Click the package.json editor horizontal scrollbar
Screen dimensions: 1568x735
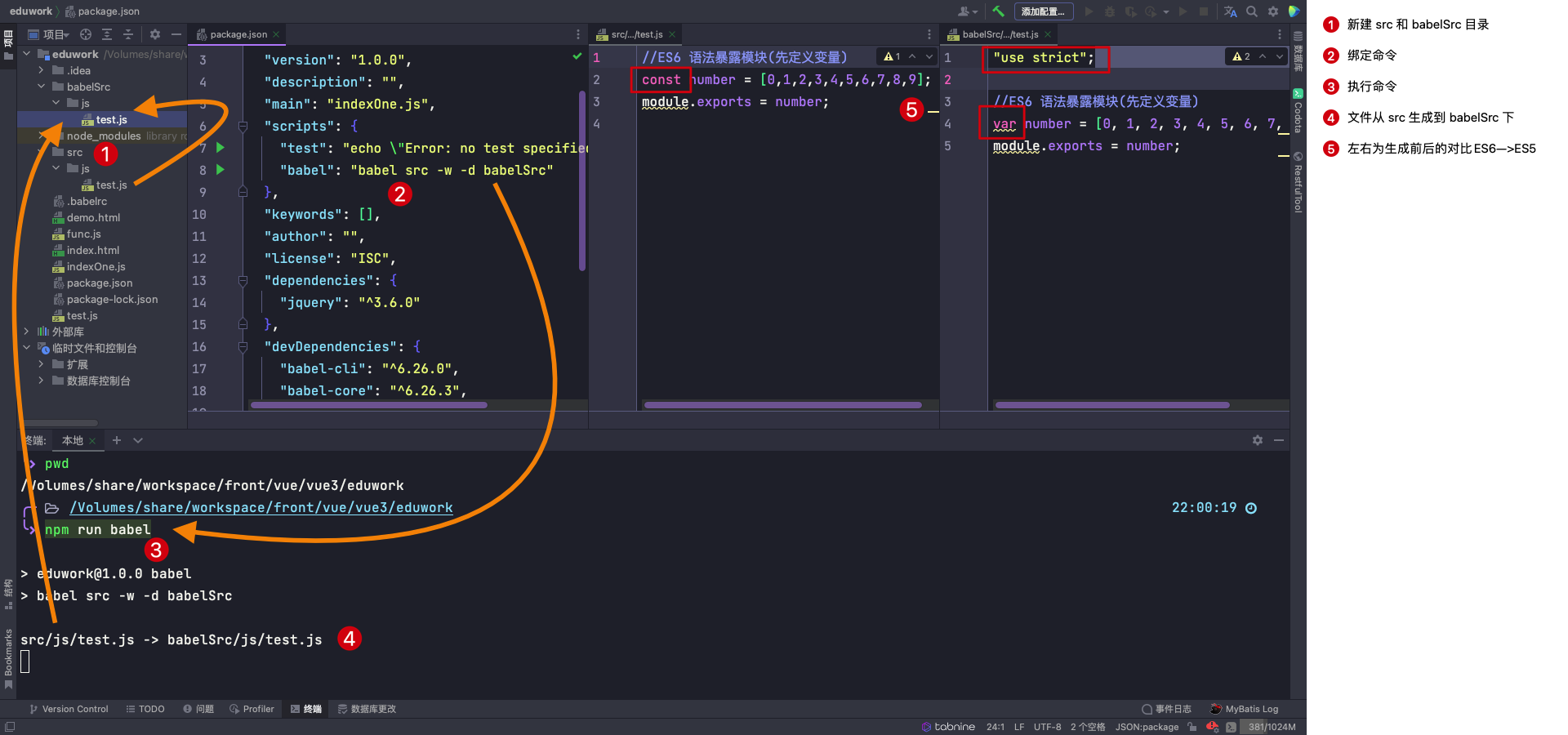(369, 405)
